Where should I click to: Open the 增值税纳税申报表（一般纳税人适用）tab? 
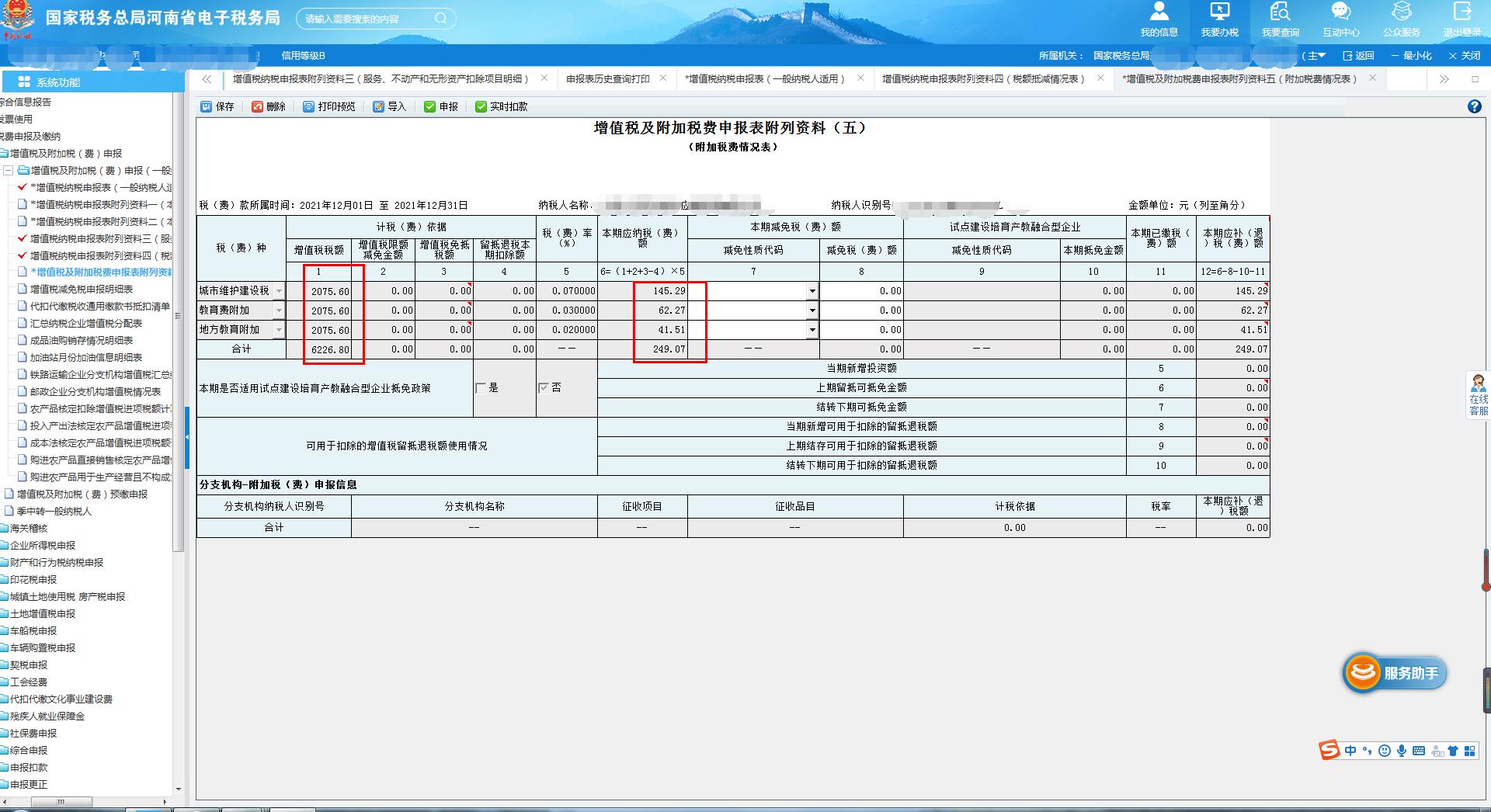pyautogui.click(x=765, y=78)
